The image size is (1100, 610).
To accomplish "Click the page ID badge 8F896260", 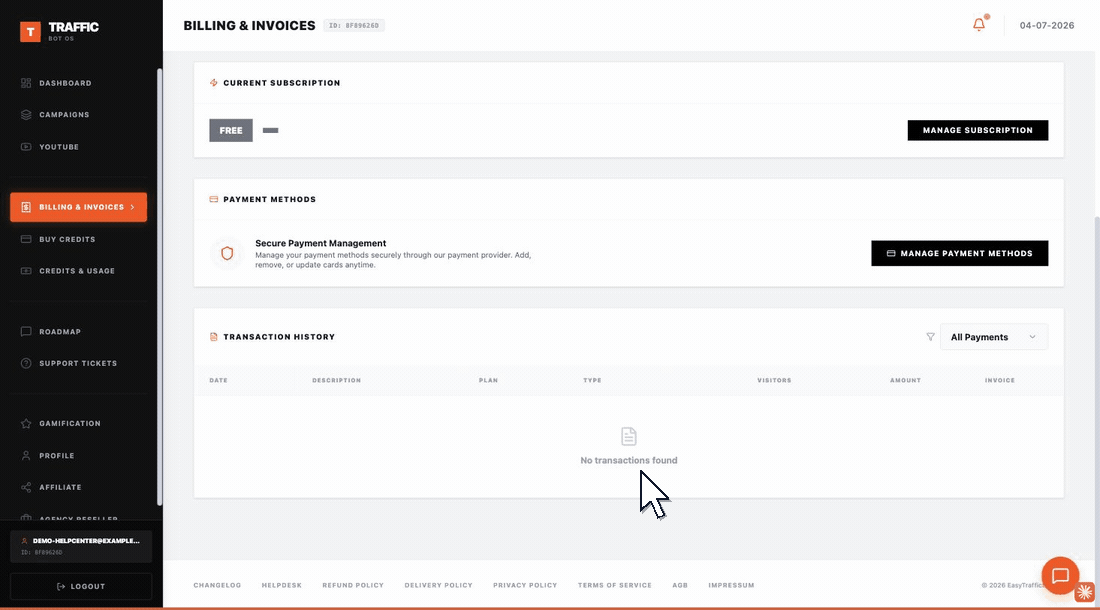I will click(x=354, y=25).
